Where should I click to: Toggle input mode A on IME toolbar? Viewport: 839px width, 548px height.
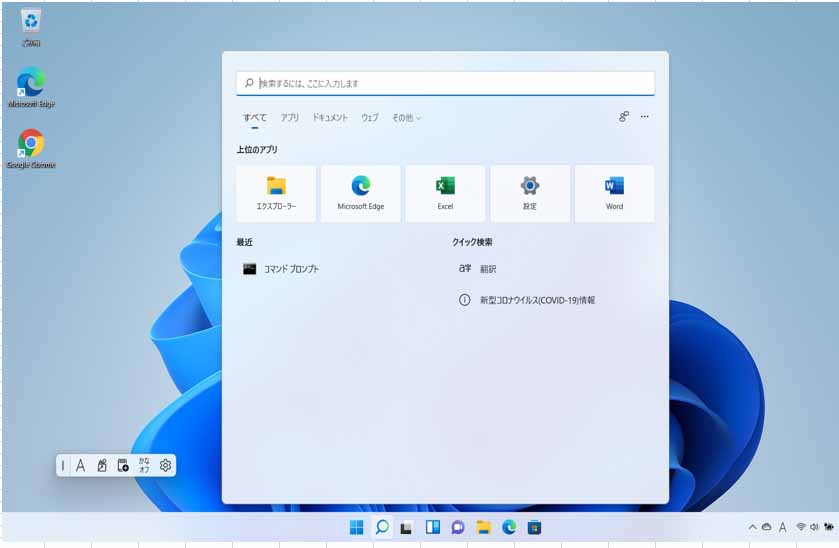80,466
